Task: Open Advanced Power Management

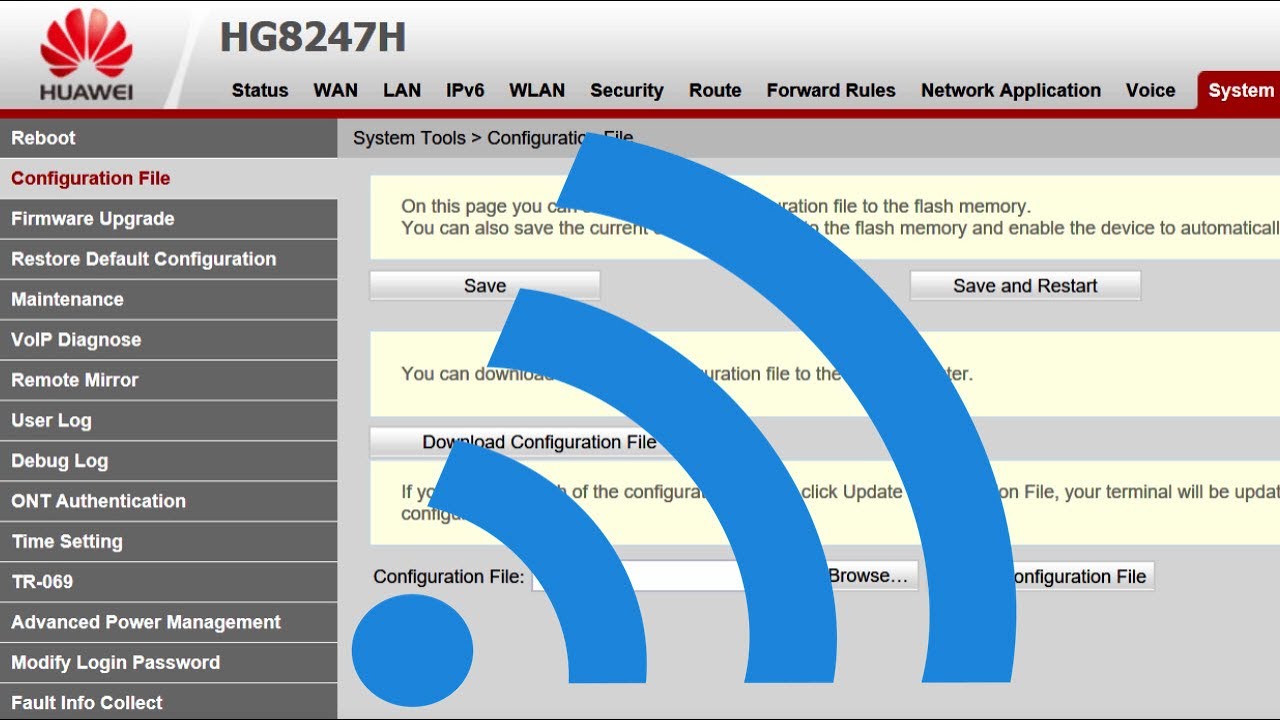Action: point(168,622)
